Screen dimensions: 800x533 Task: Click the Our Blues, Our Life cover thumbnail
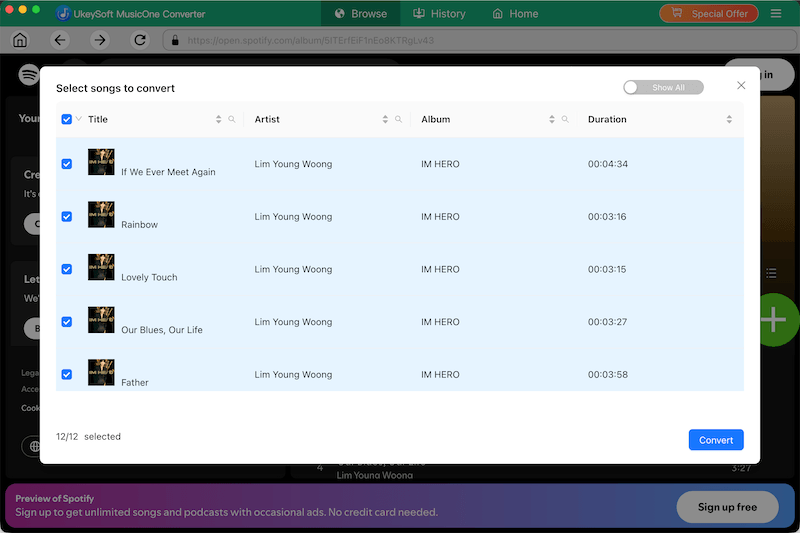pyautogui.click(x=101, y=320)
